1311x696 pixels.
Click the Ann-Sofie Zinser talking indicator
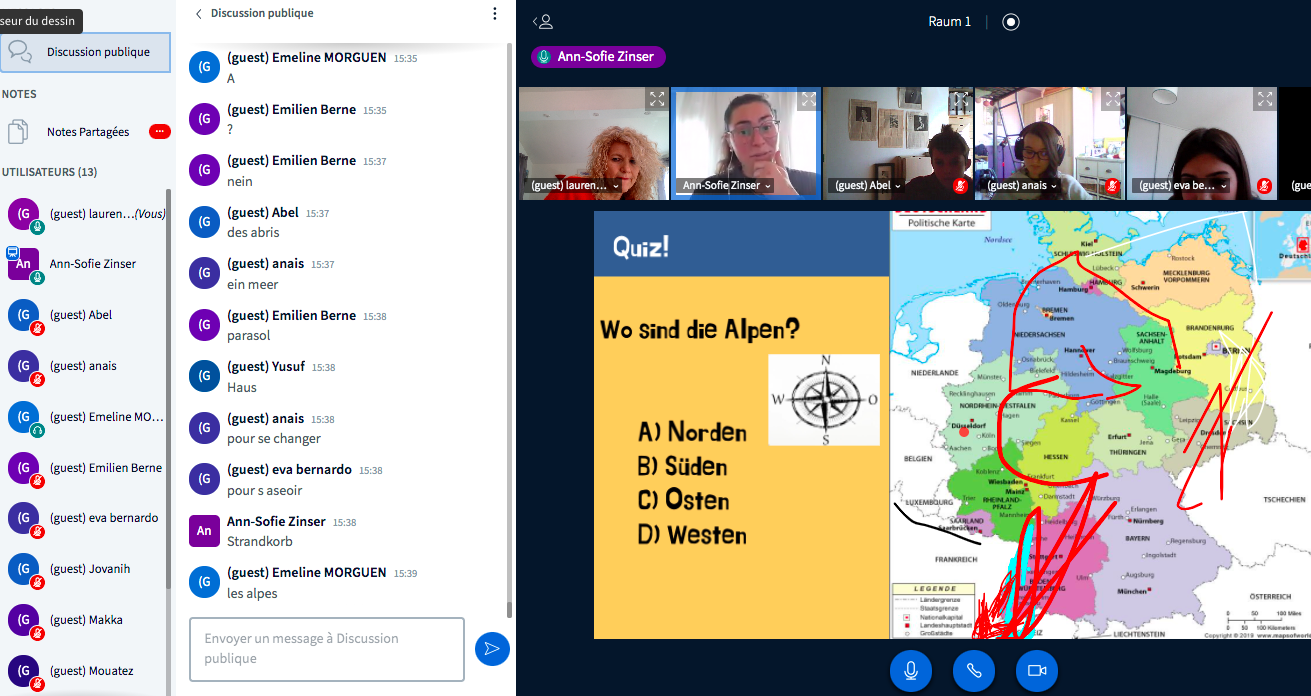598,57
